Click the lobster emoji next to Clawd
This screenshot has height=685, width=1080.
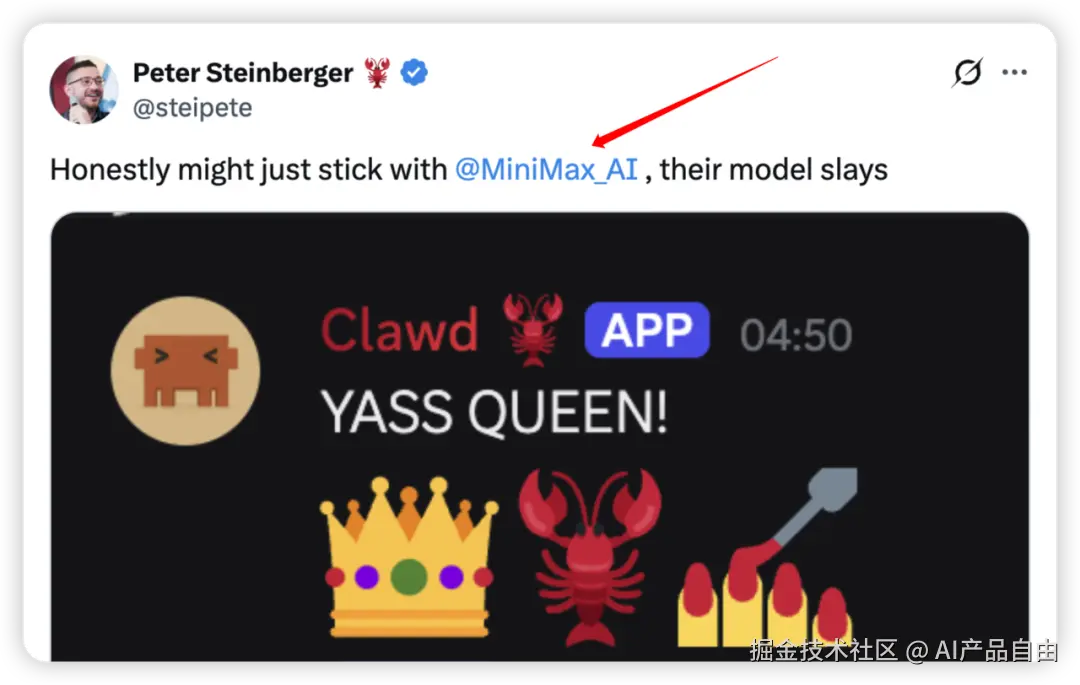[532, 330]
